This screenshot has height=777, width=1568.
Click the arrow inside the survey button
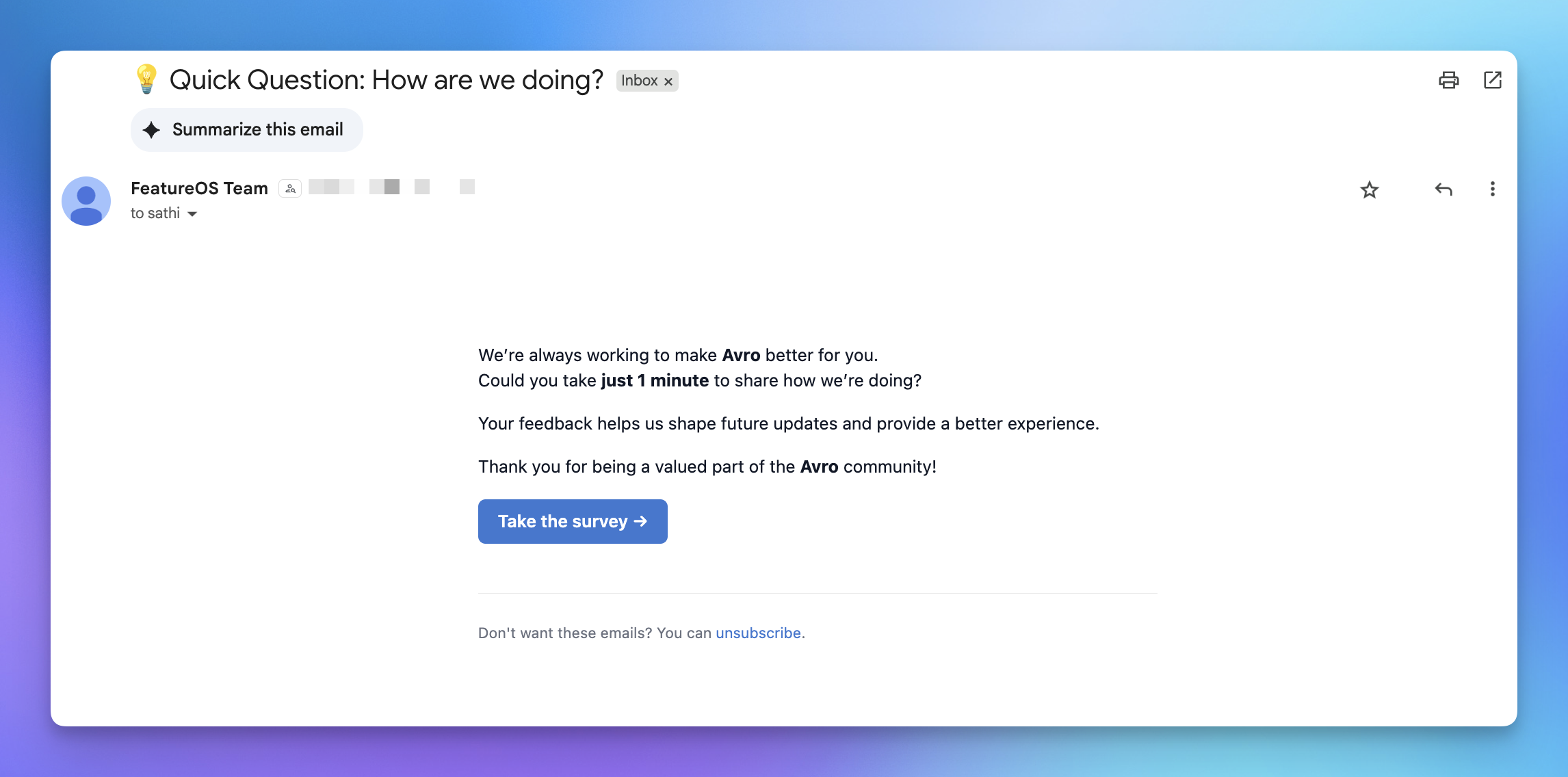point(639,521)
